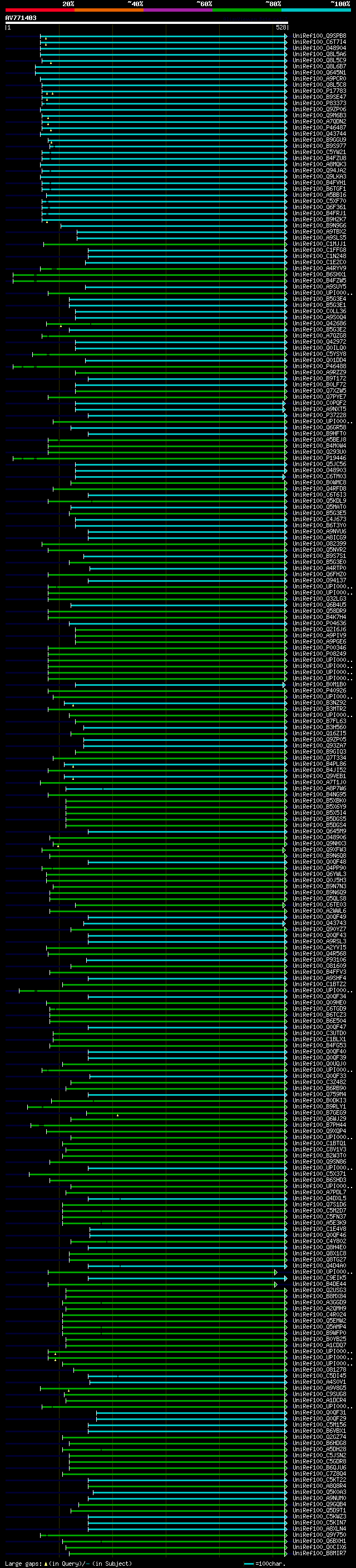
Task: Select the UniRef100_C5X371 label
Action: point(319,1174)
